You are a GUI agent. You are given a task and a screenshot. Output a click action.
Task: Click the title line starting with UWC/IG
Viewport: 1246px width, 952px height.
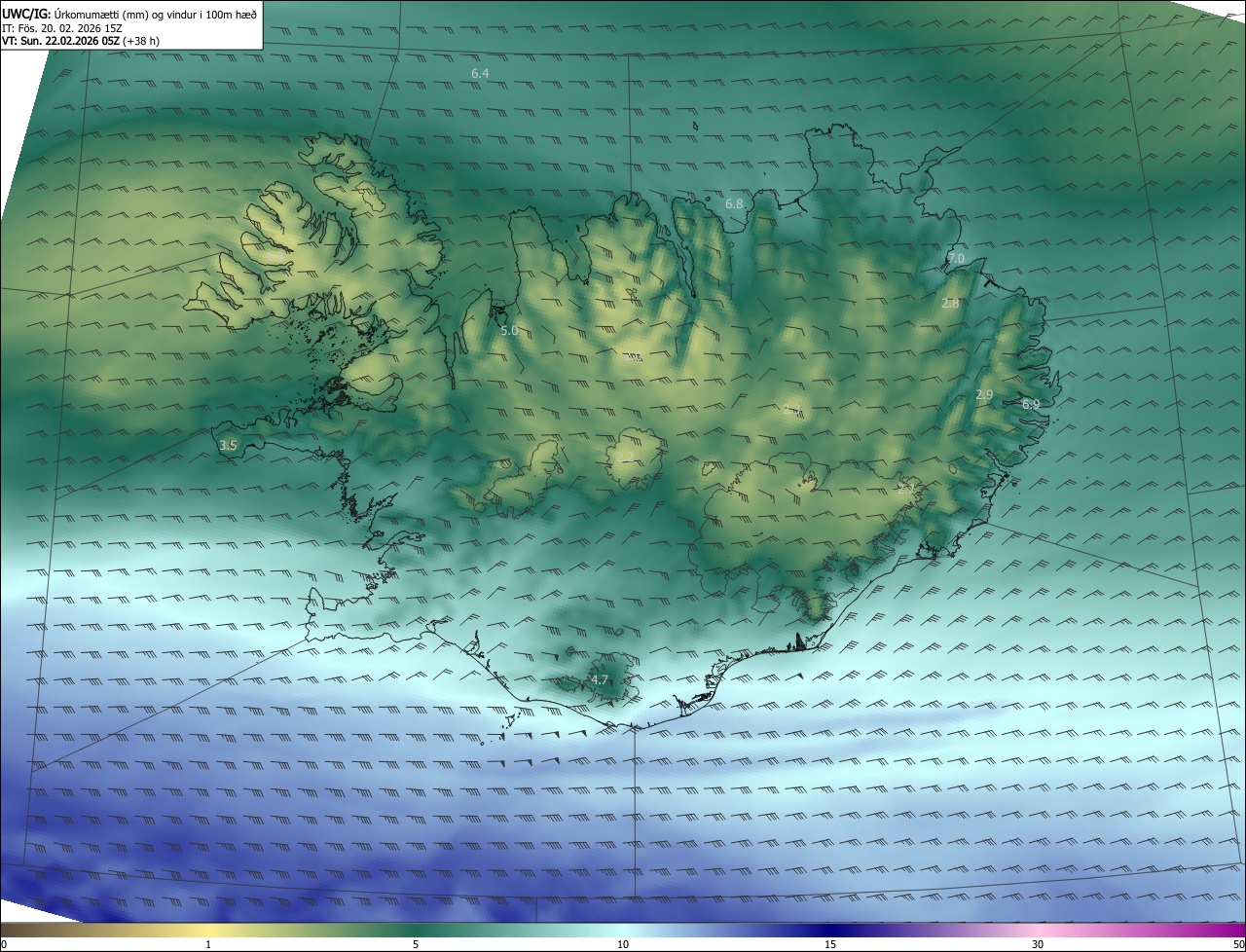[x=129, y=13]
